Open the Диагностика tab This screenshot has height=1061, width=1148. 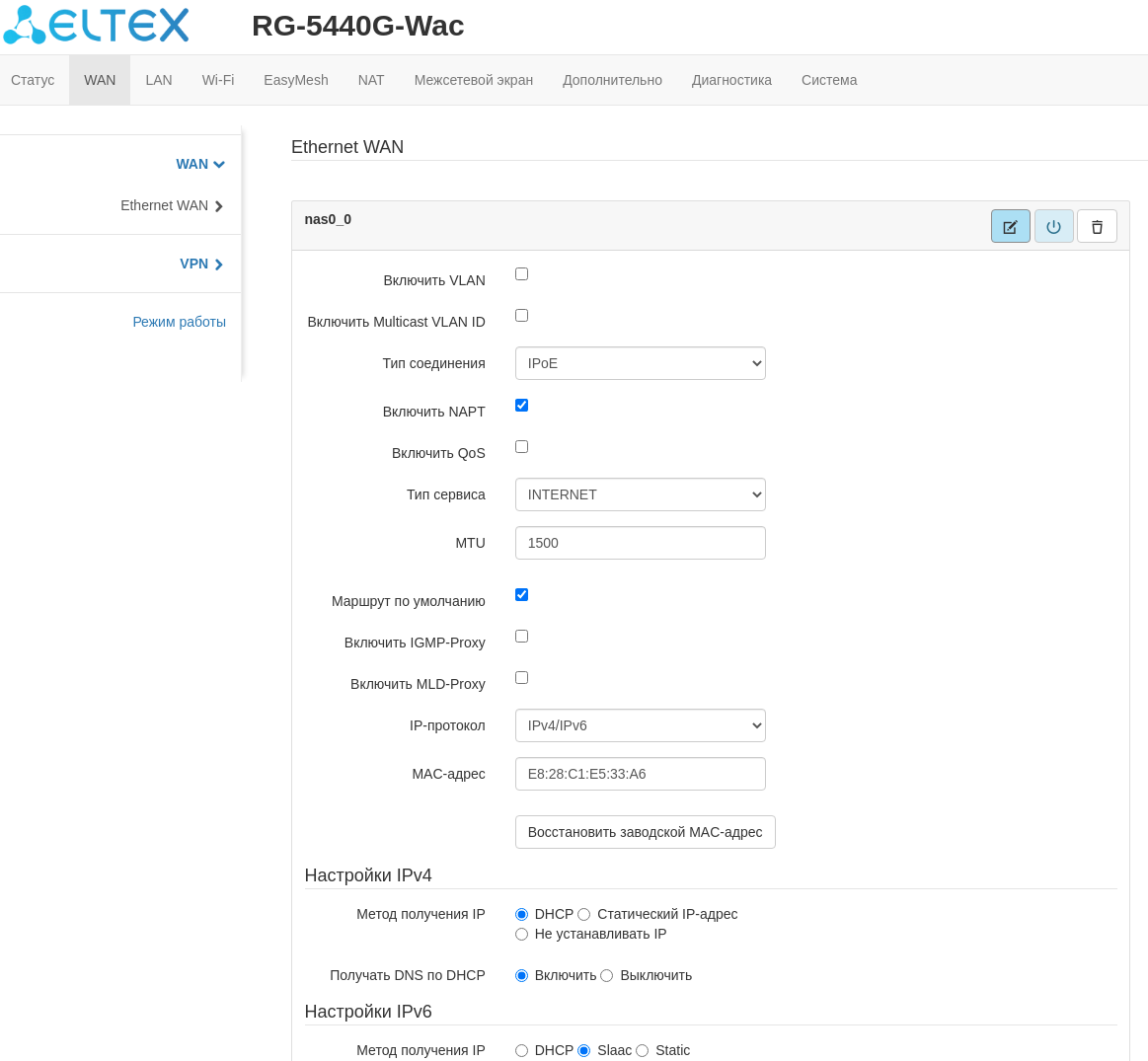coord(731,80)
